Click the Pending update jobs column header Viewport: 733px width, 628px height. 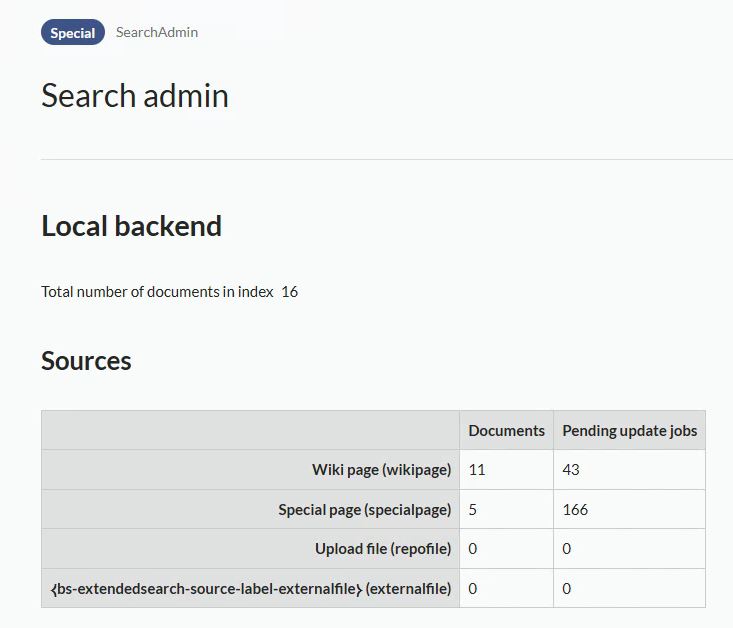click(x=629, y=430)
